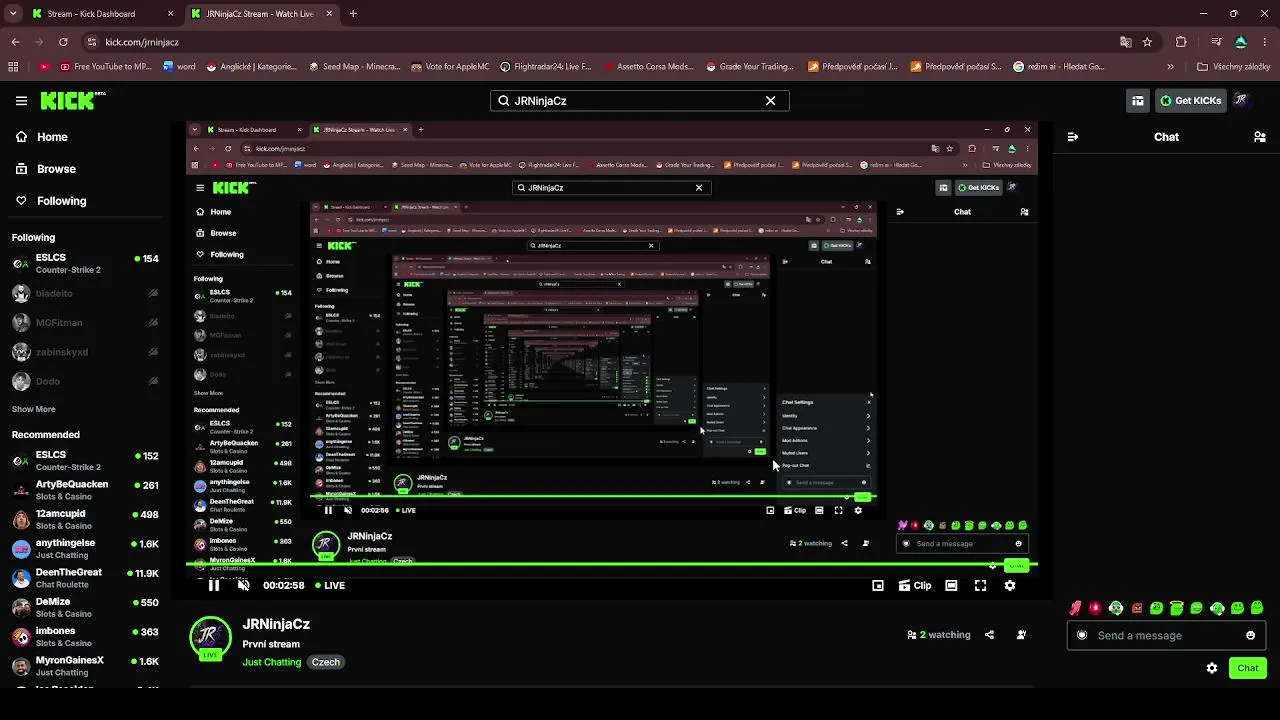The image size is (1280, 720).
Task: Show the chat users list icon
Action: (x=1259, y=137)
